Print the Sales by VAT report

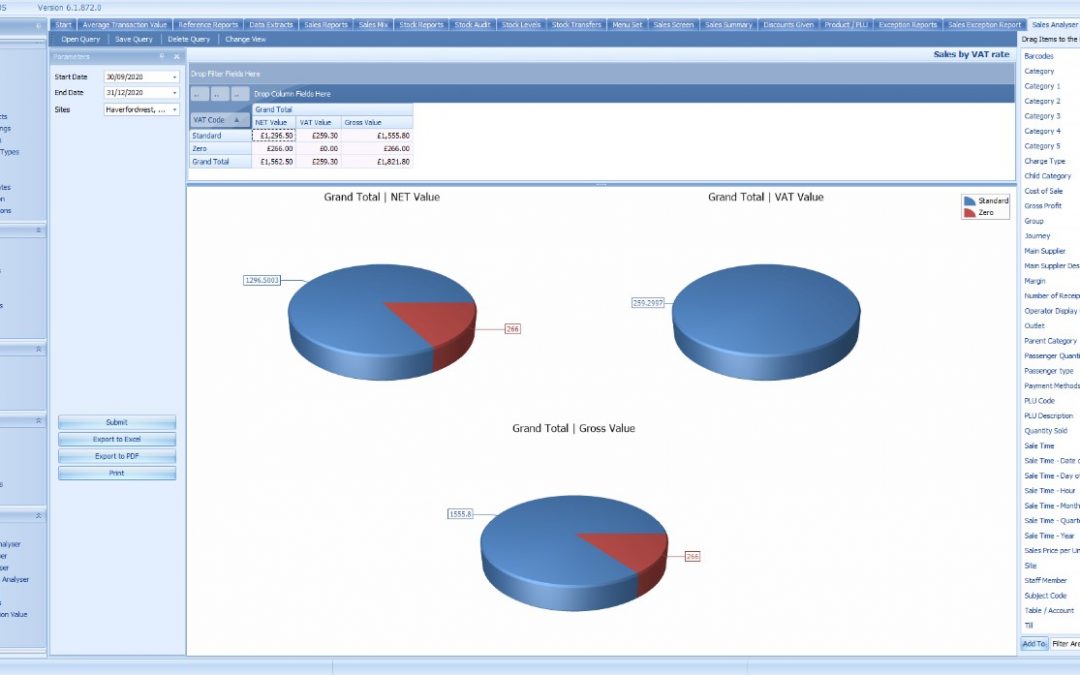[116, 472]
